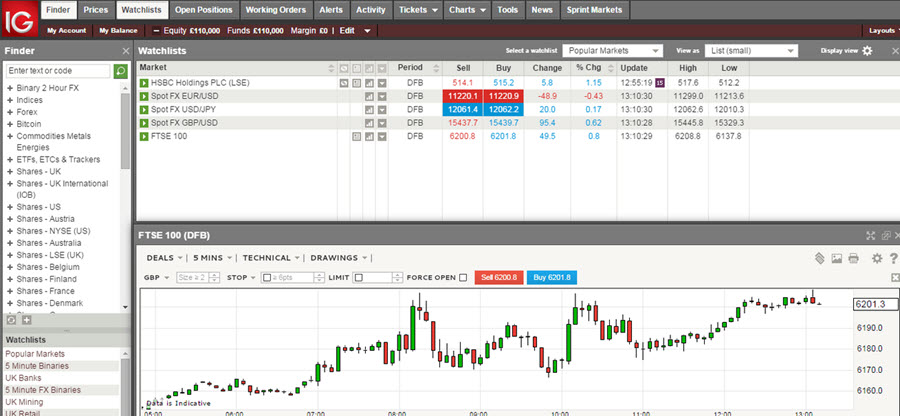Save chart as image icon
Viewport: 900px width, 417px height.
pos(836,259)
